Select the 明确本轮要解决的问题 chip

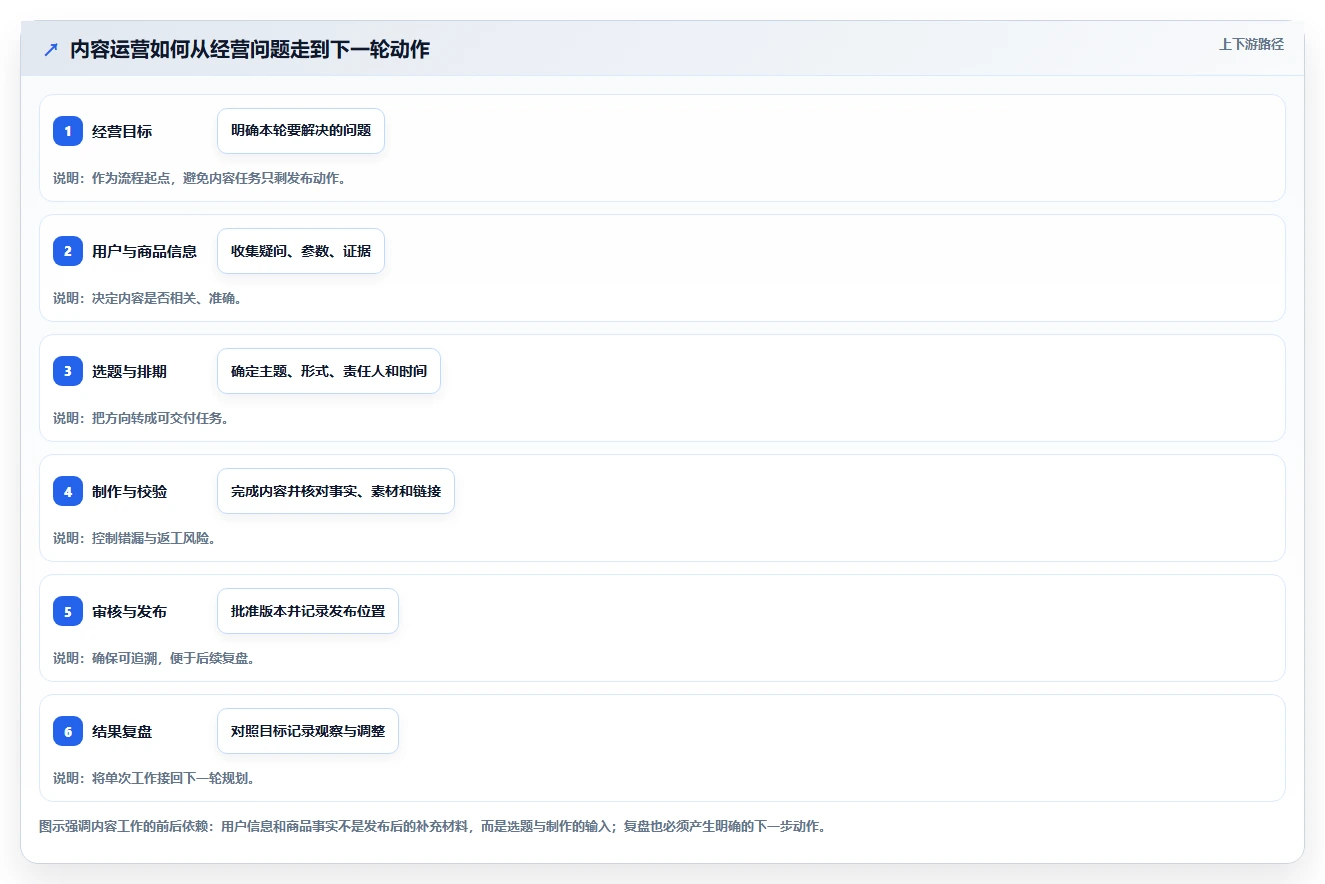[301, 131]
